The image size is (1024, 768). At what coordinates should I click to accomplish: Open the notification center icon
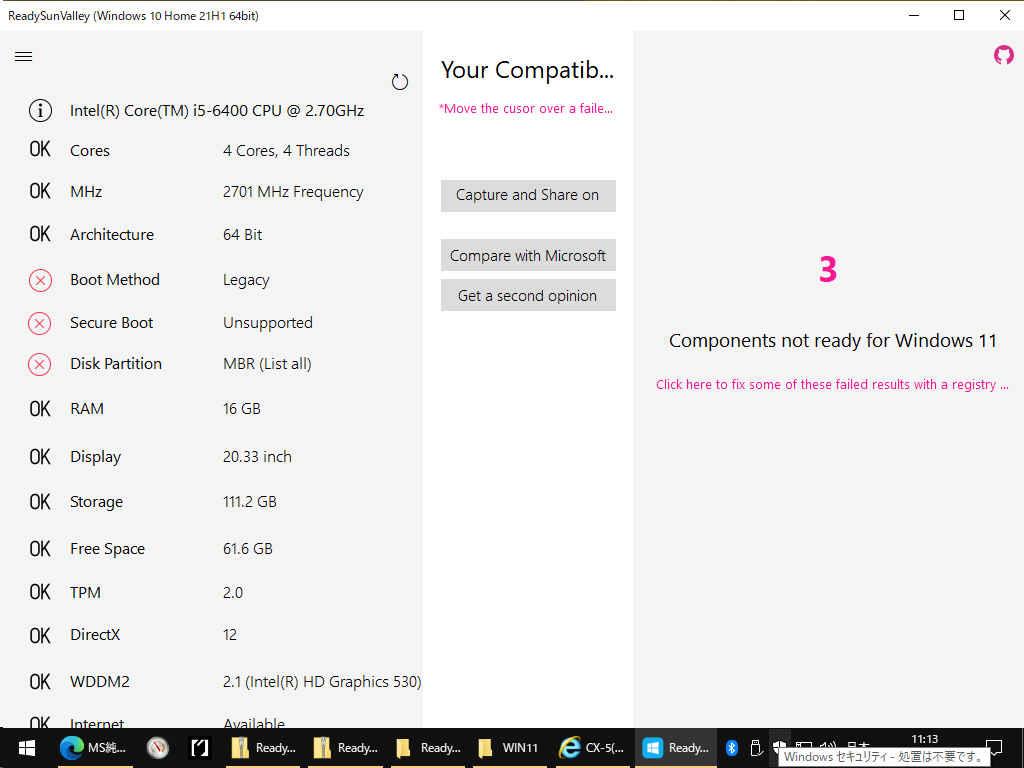point(994,748)
